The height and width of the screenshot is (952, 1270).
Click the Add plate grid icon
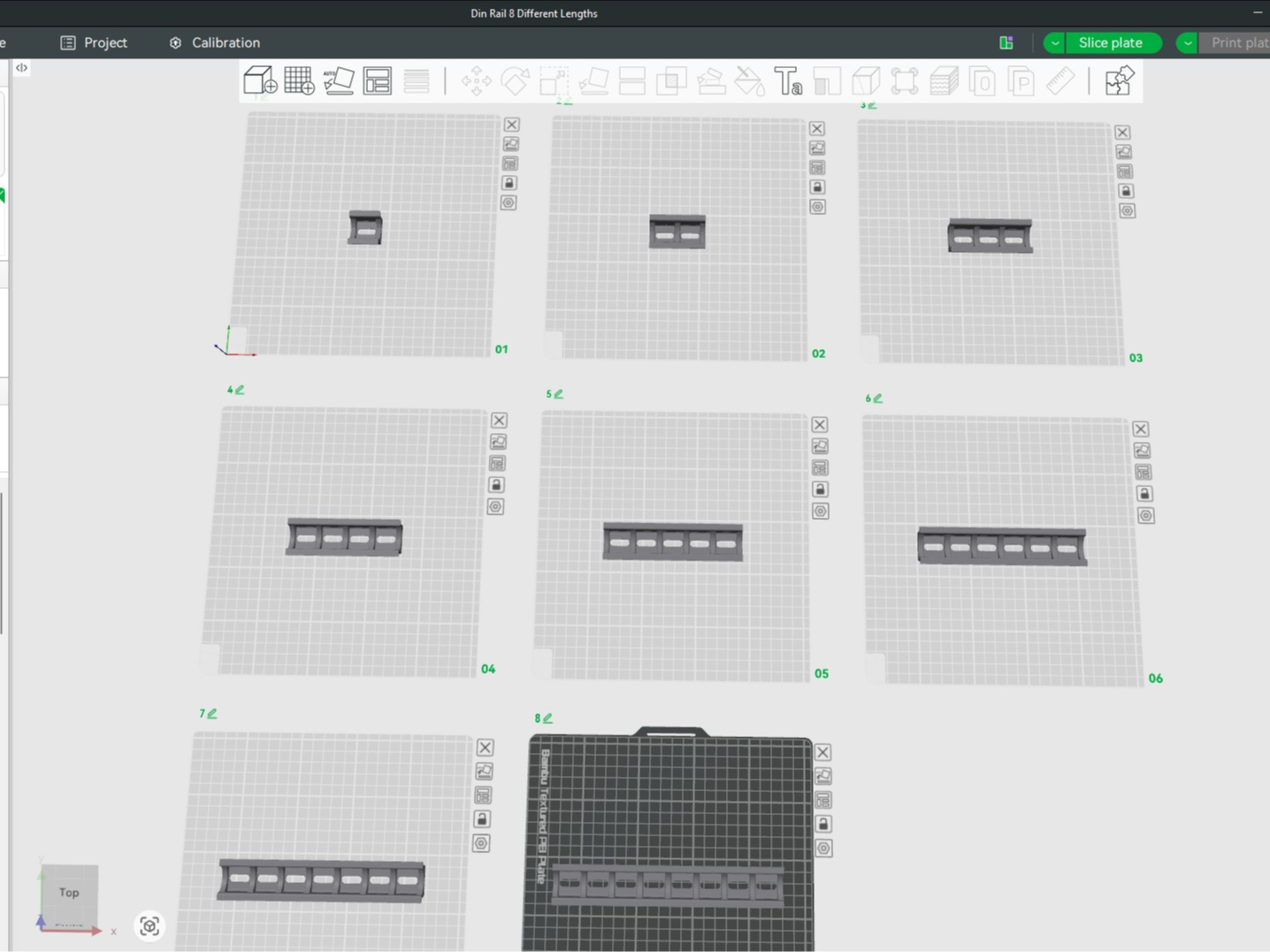click(299, 80)
